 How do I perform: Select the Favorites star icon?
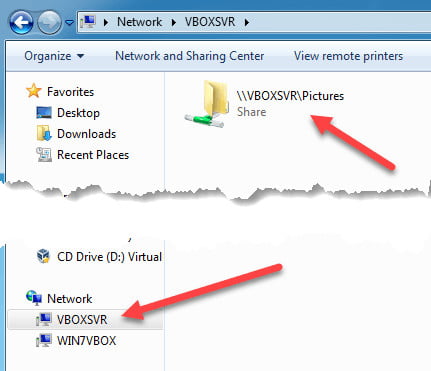[x=34, y=91]
